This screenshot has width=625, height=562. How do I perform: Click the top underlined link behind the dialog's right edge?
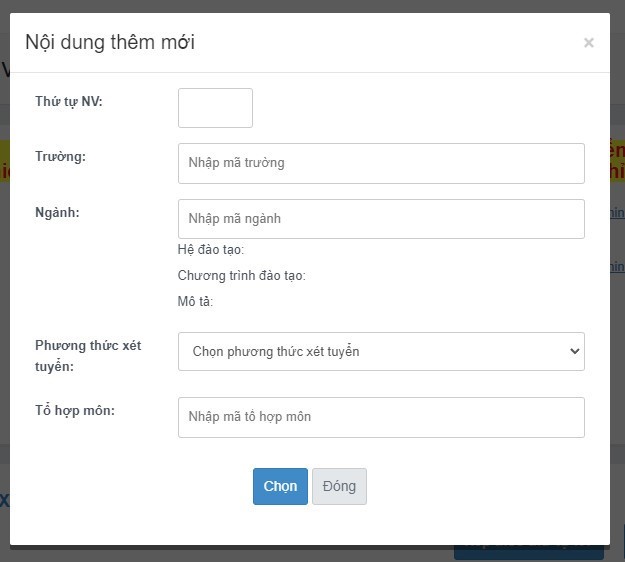[617, 213]
